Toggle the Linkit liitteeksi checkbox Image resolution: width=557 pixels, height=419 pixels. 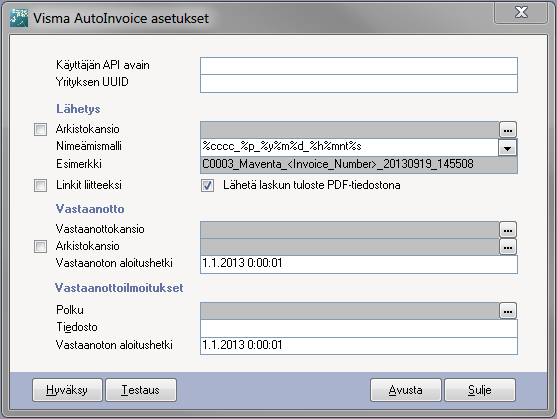point(40,185)
